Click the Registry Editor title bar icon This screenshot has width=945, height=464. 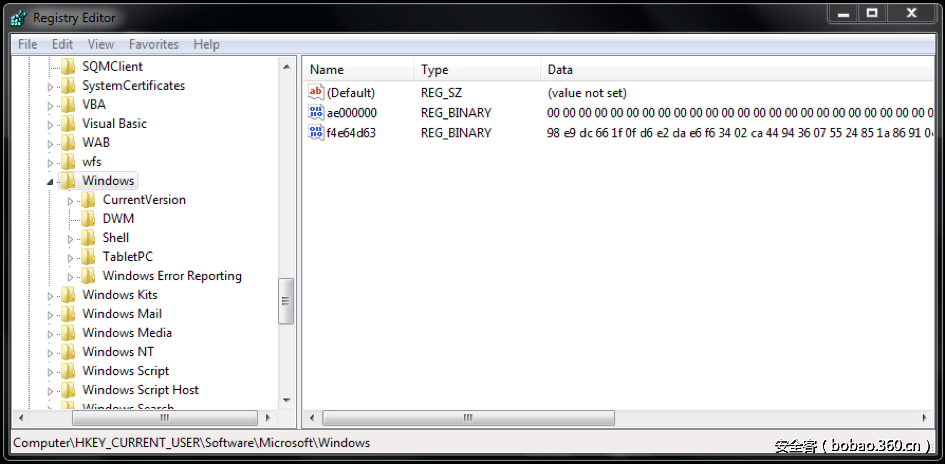(19, 18)
